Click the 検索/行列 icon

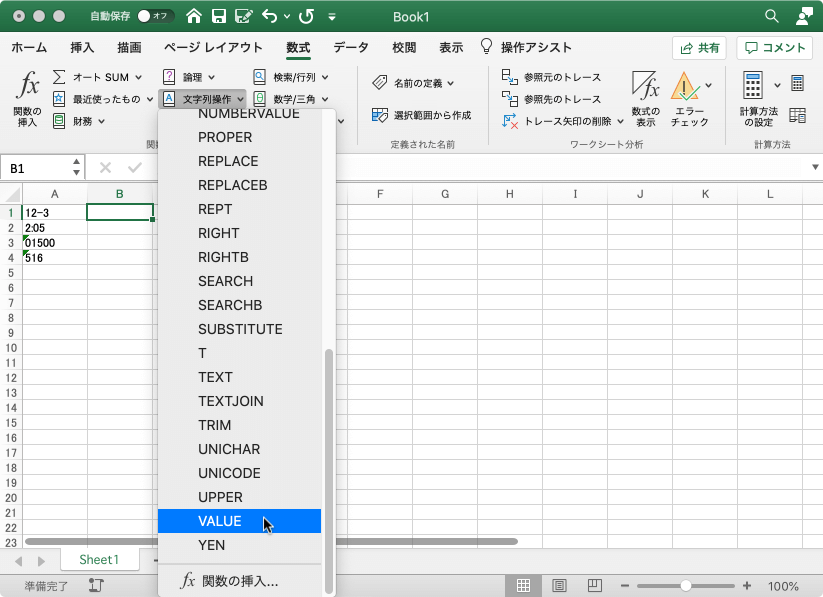(x=259, y=77)
